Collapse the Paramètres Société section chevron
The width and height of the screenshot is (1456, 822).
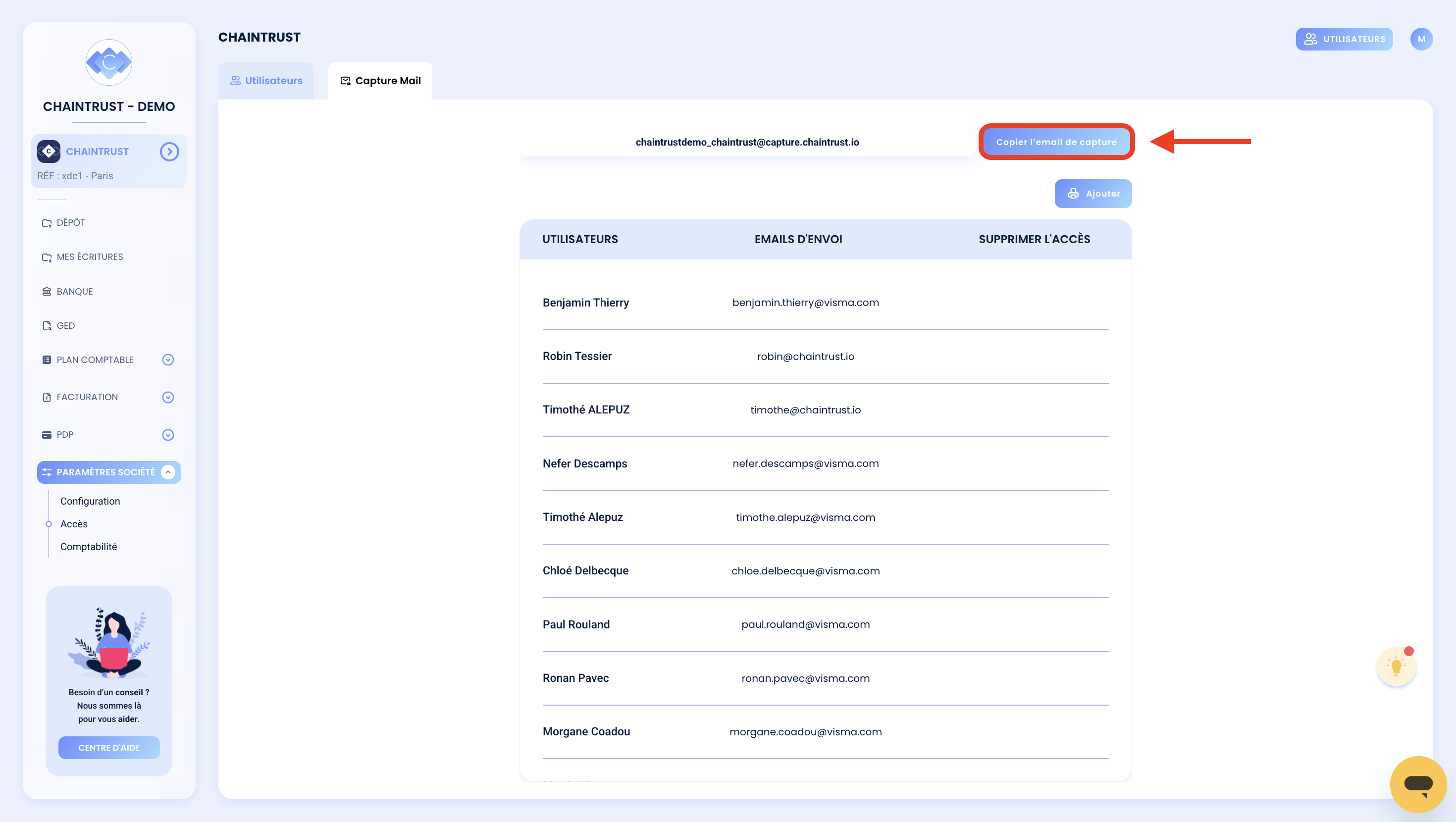tap(168, 472)
